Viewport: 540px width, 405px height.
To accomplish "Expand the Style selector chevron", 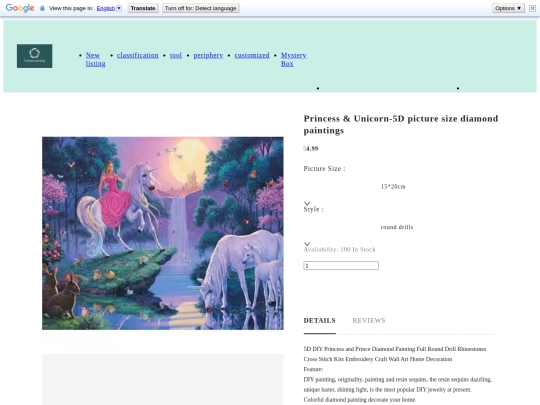I will pyautogui.click(x=307, y=244).
